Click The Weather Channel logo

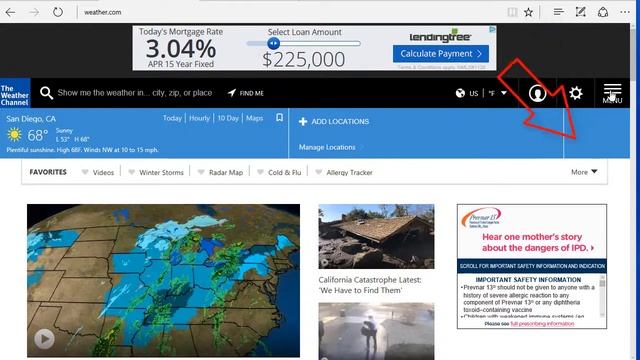15,93
